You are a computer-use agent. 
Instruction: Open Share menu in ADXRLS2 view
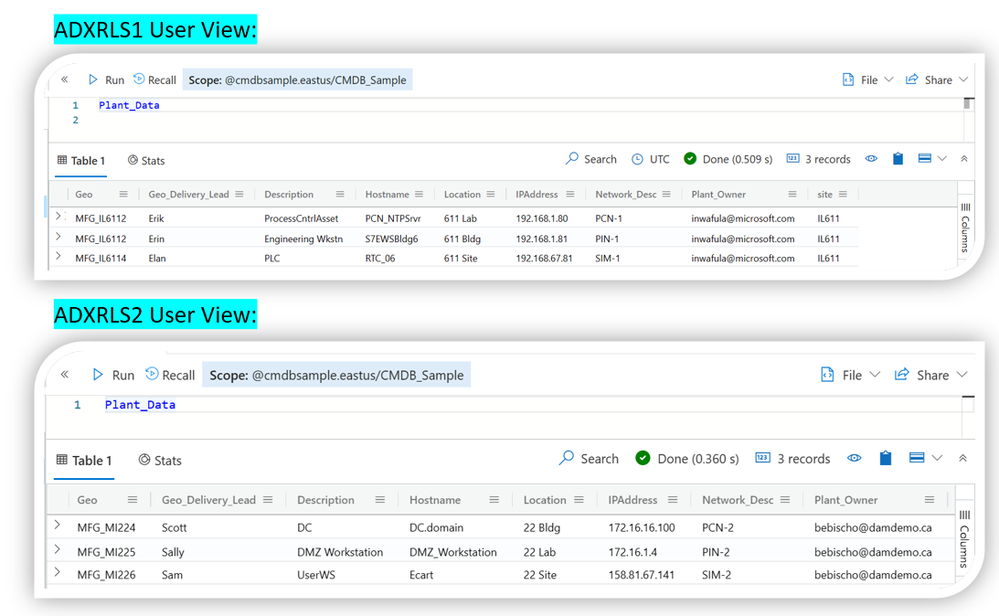point(931,375)
